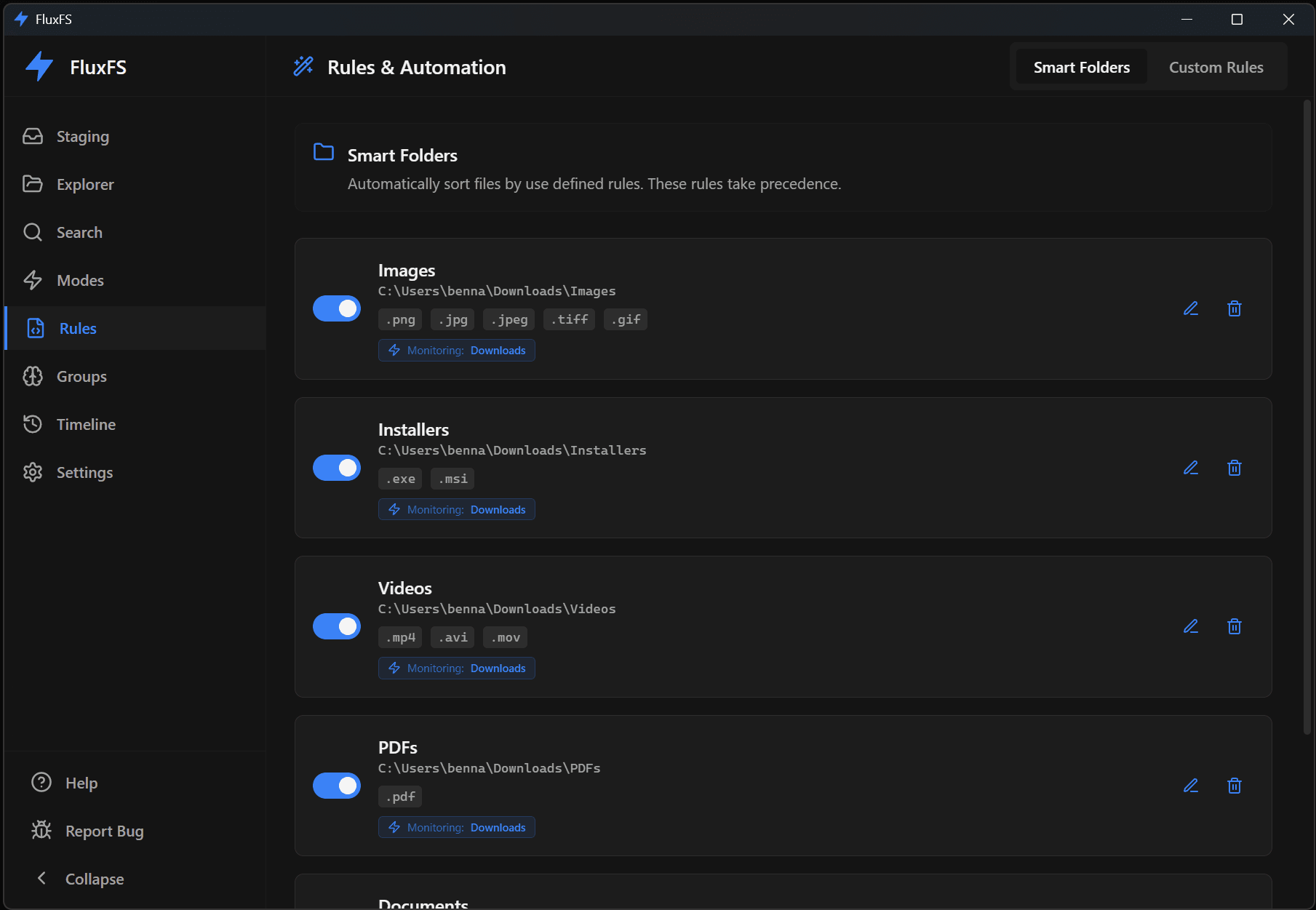Open the Groups brain icon

click(x=33, y=376)
